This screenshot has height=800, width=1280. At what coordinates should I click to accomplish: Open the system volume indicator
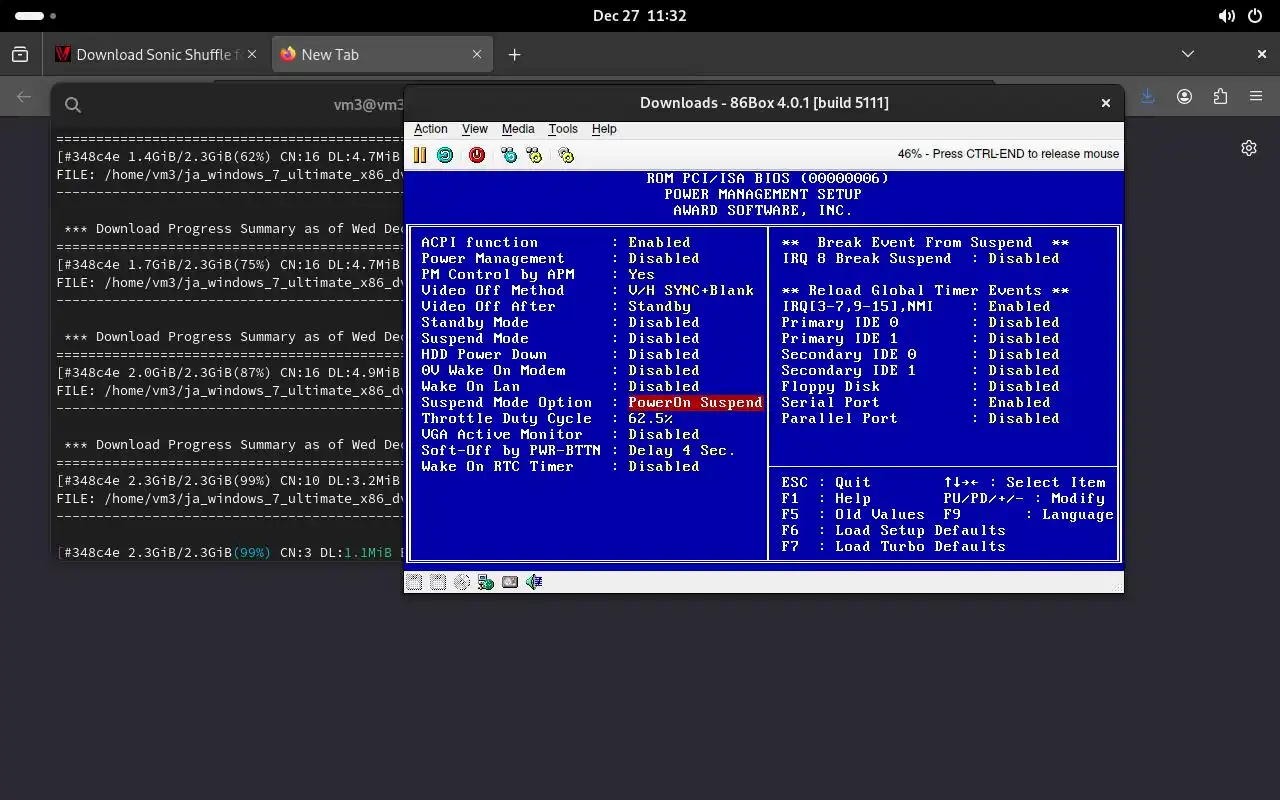click(1227, 16)
